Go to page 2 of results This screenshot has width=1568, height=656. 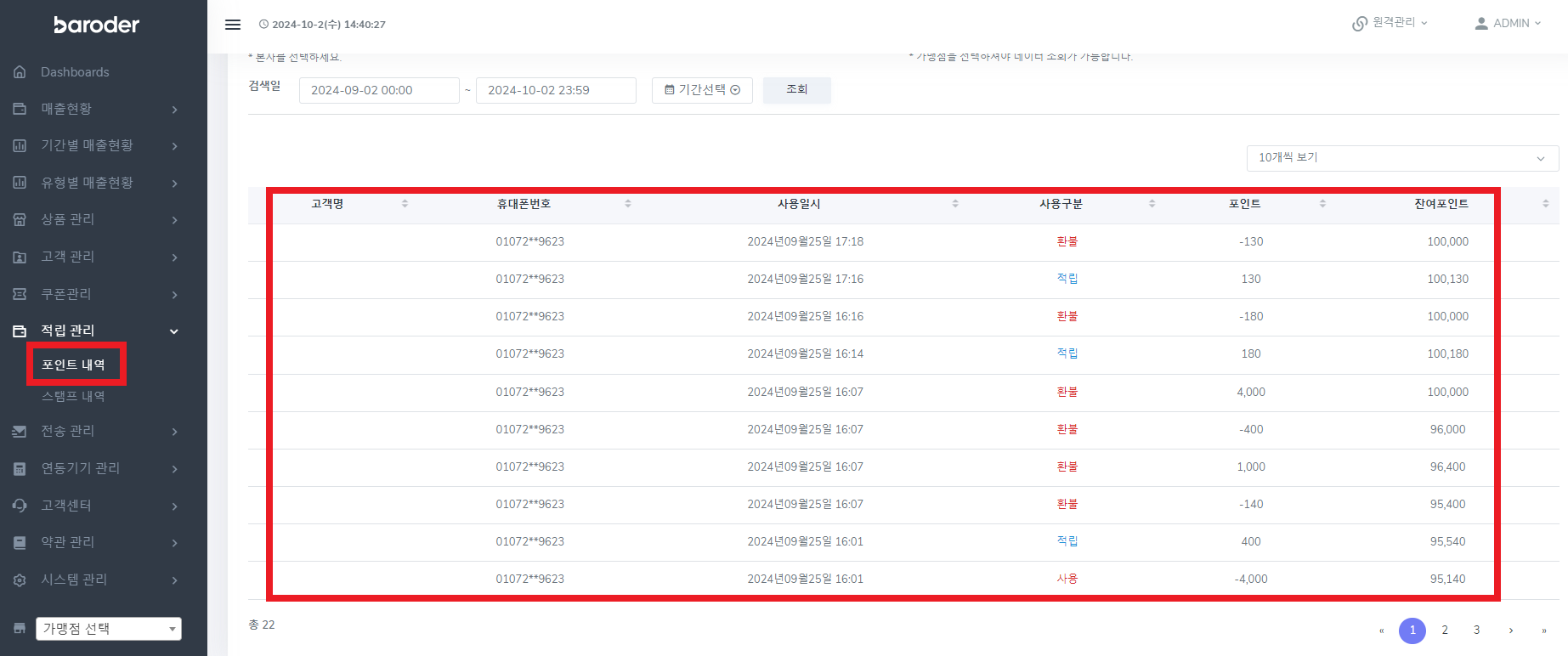pyautogui.click(x=1445, y=631)
